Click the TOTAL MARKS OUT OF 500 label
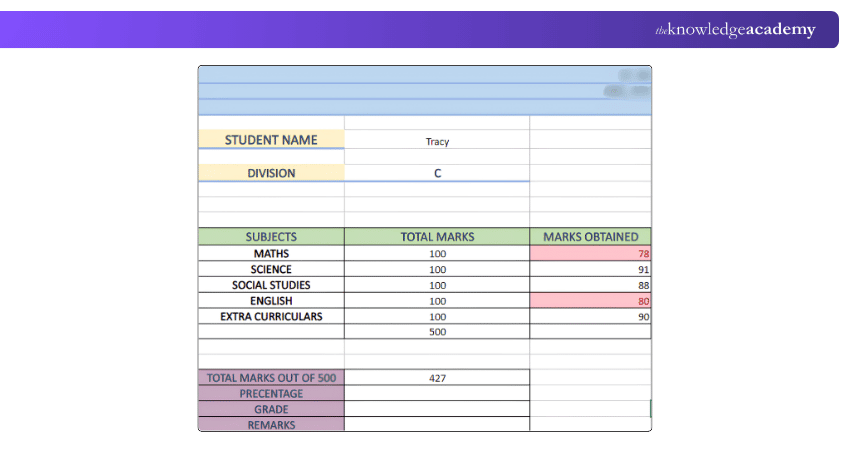This screenshot has width=850, height=450. pos(271,377)
